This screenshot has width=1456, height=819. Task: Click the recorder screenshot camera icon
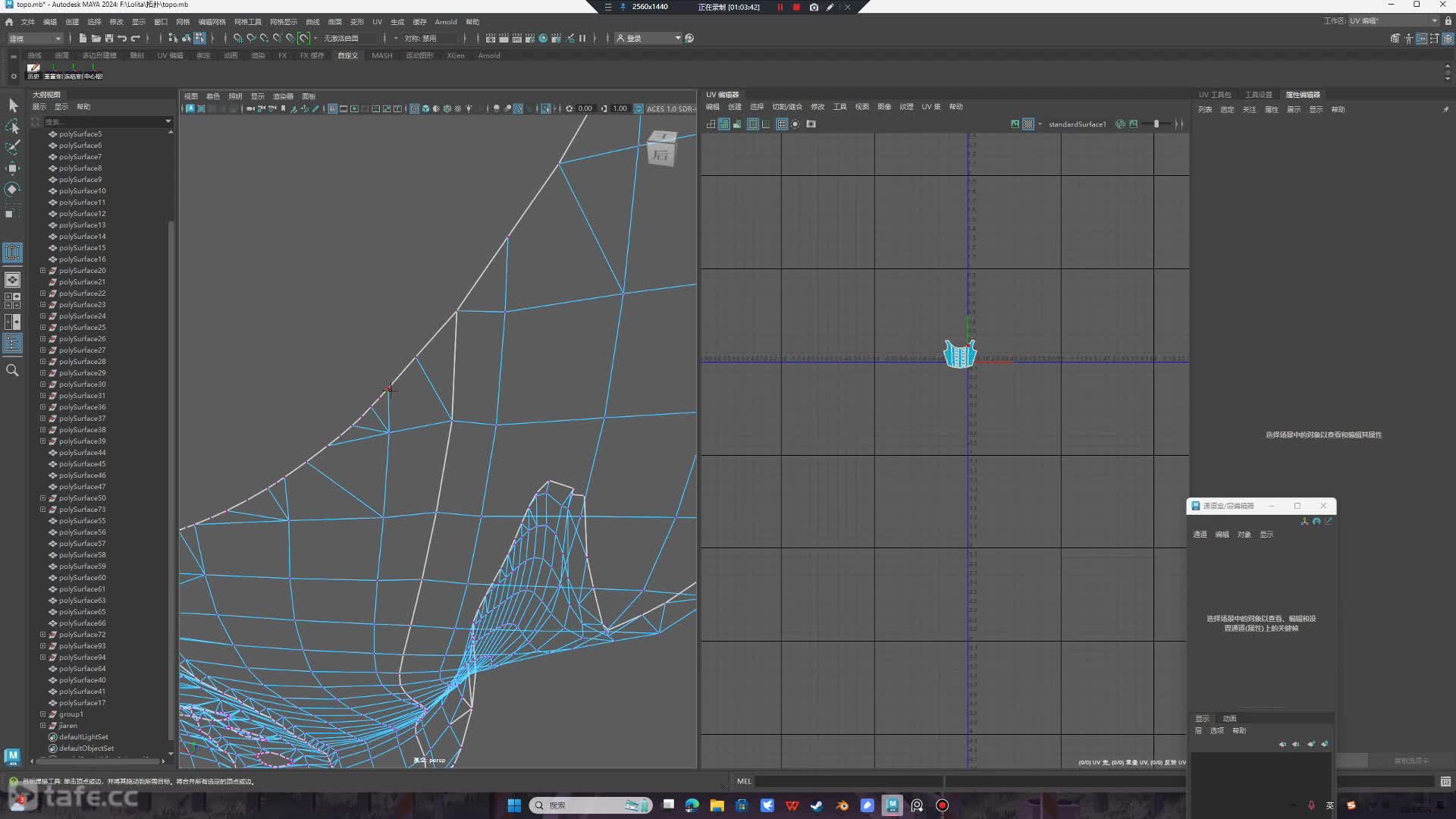point(814,7)
